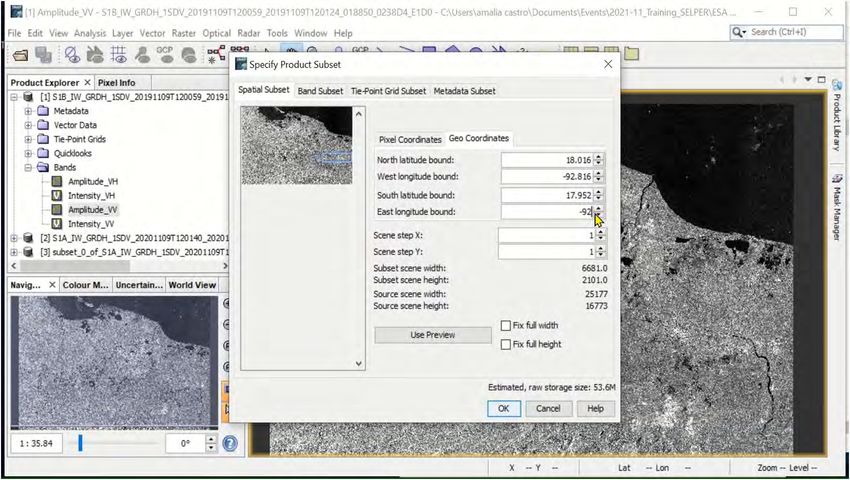The image size is (850, 480).
Task: Enable the Fix full height checkbox
Action: point(506,344)
